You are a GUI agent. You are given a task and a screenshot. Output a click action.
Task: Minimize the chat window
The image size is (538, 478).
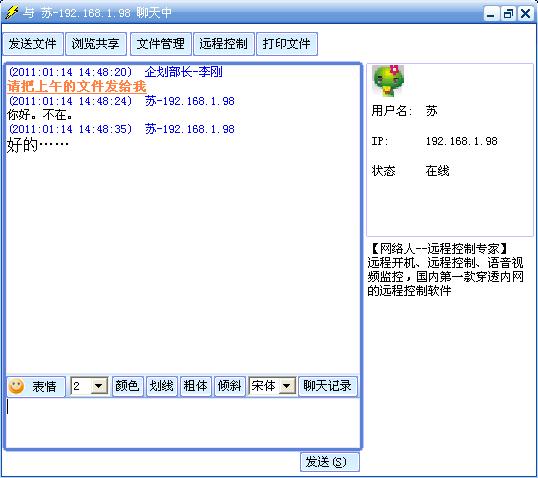(491, 14)
